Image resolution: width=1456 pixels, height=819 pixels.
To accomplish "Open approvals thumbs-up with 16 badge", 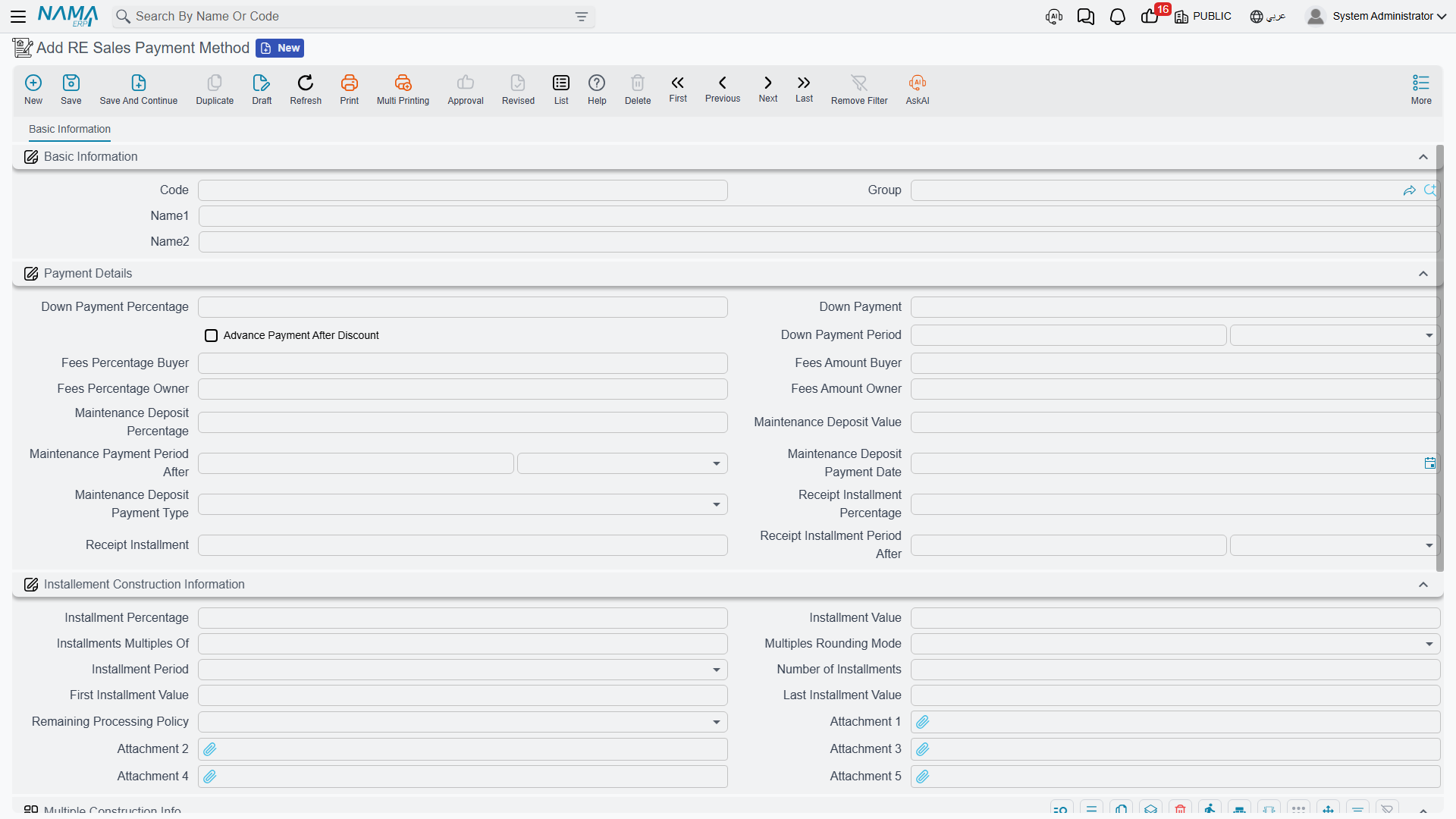I will [1151, 16].
